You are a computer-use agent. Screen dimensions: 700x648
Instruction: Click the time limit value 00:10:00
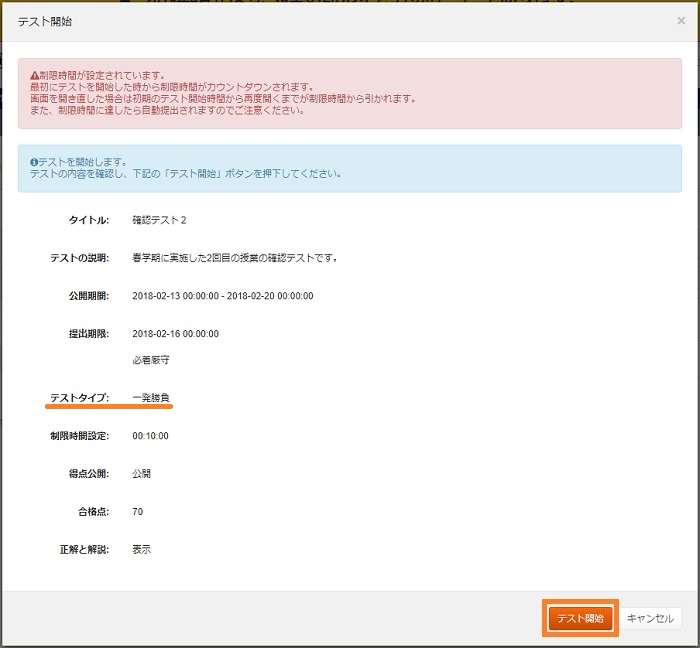coord(150,435)
